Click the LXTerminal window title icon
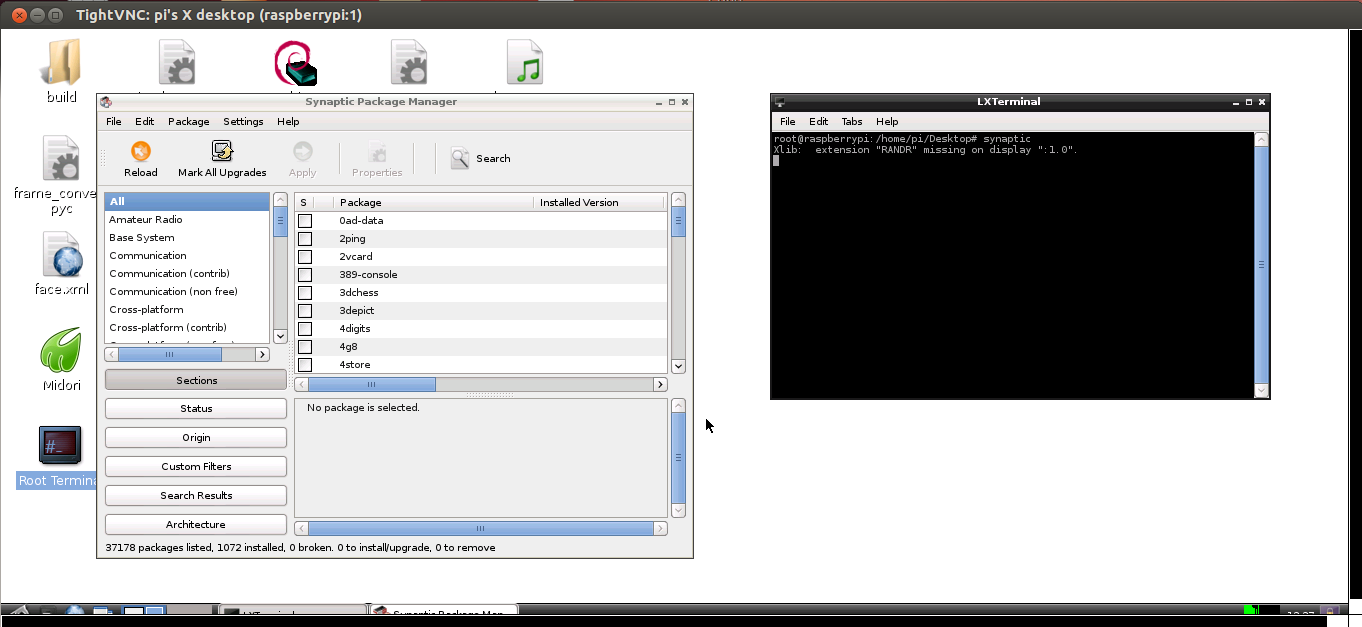This screenshot has width=1362, height=627. coord(780,102)
